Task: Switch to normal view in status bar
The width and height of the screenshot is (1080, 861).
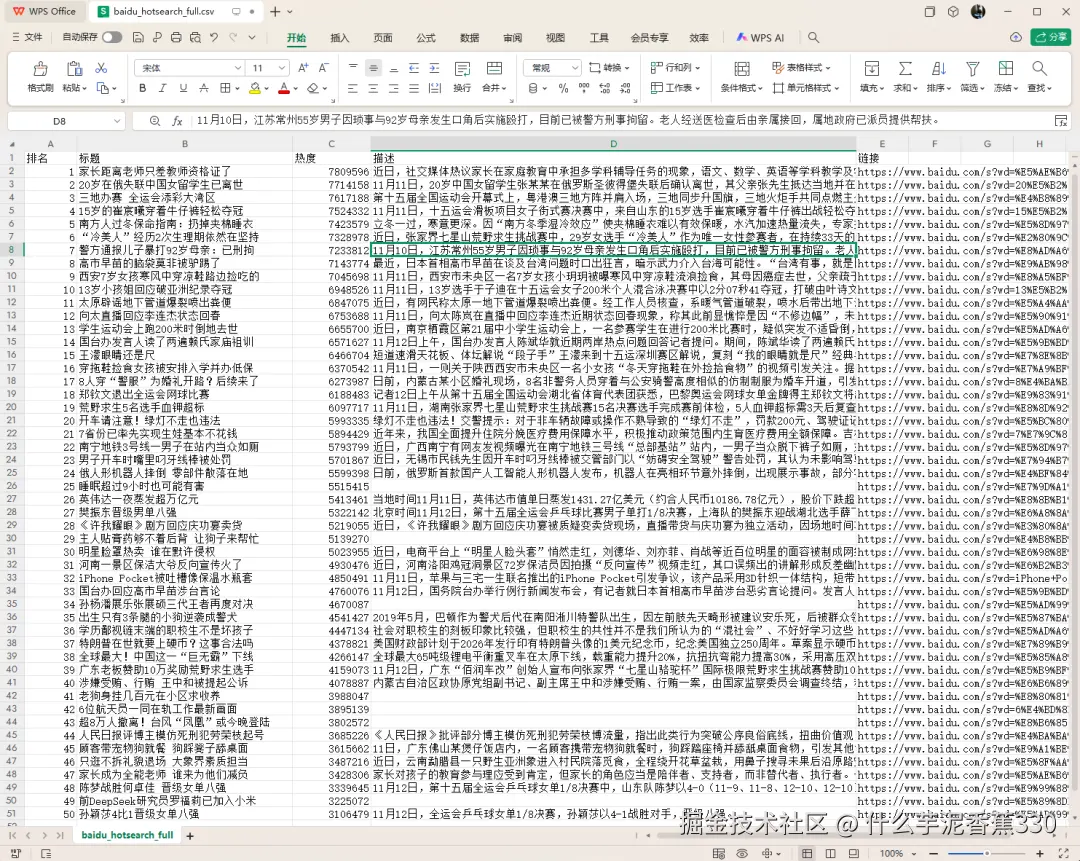Action: pos(807,853)
